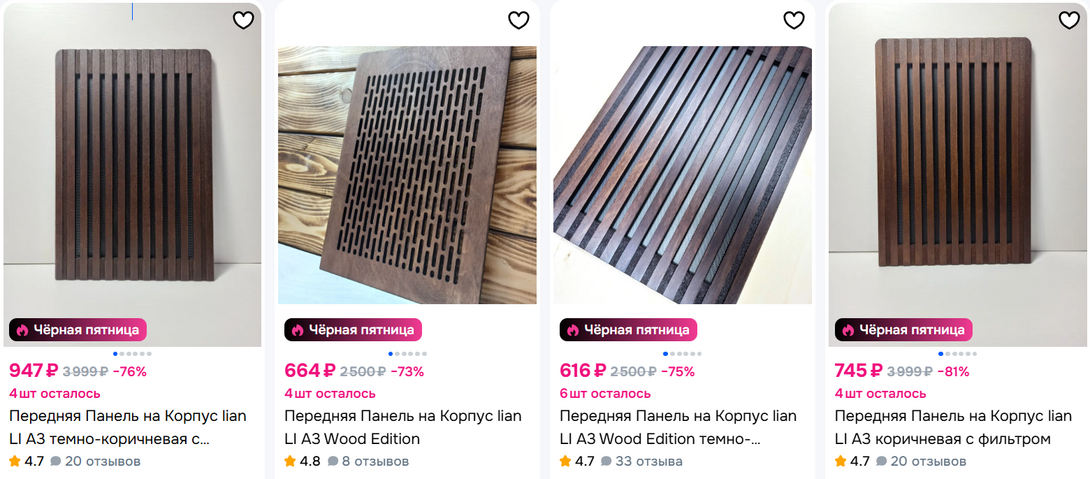Screen dimensions: 1090x479
Task: Click flame icon on first Чёрная пятница badge
Action: pyautogui.click(x=22, y=330)
